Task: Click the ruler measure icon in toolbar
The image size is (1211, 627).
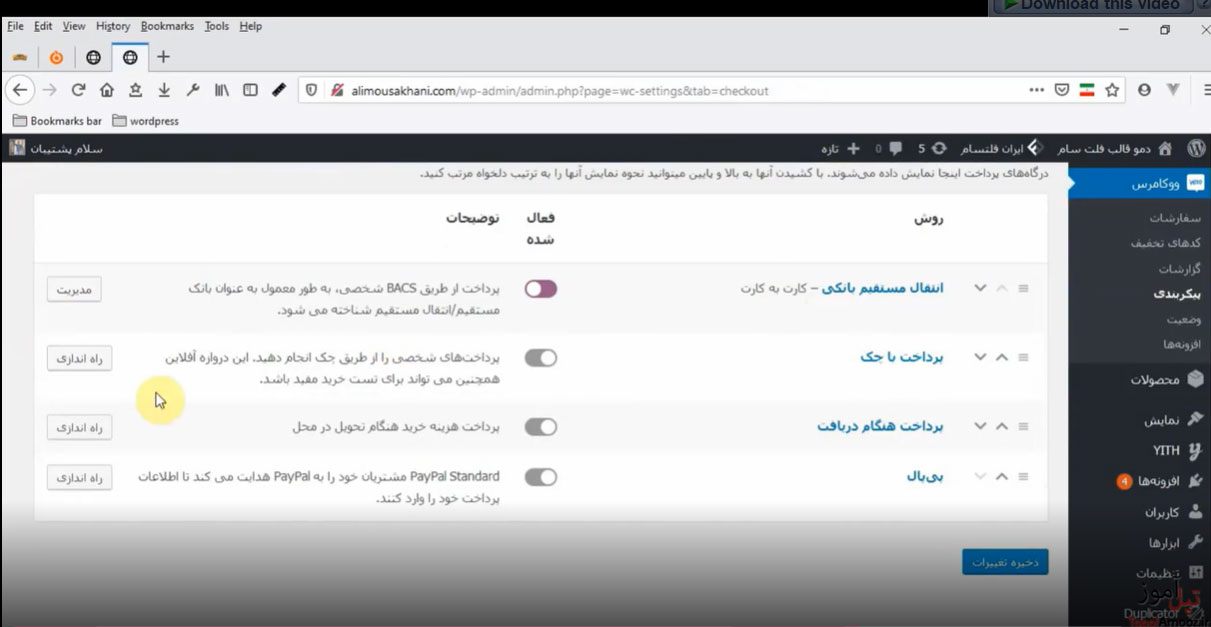Action: [x=279, y=90]
